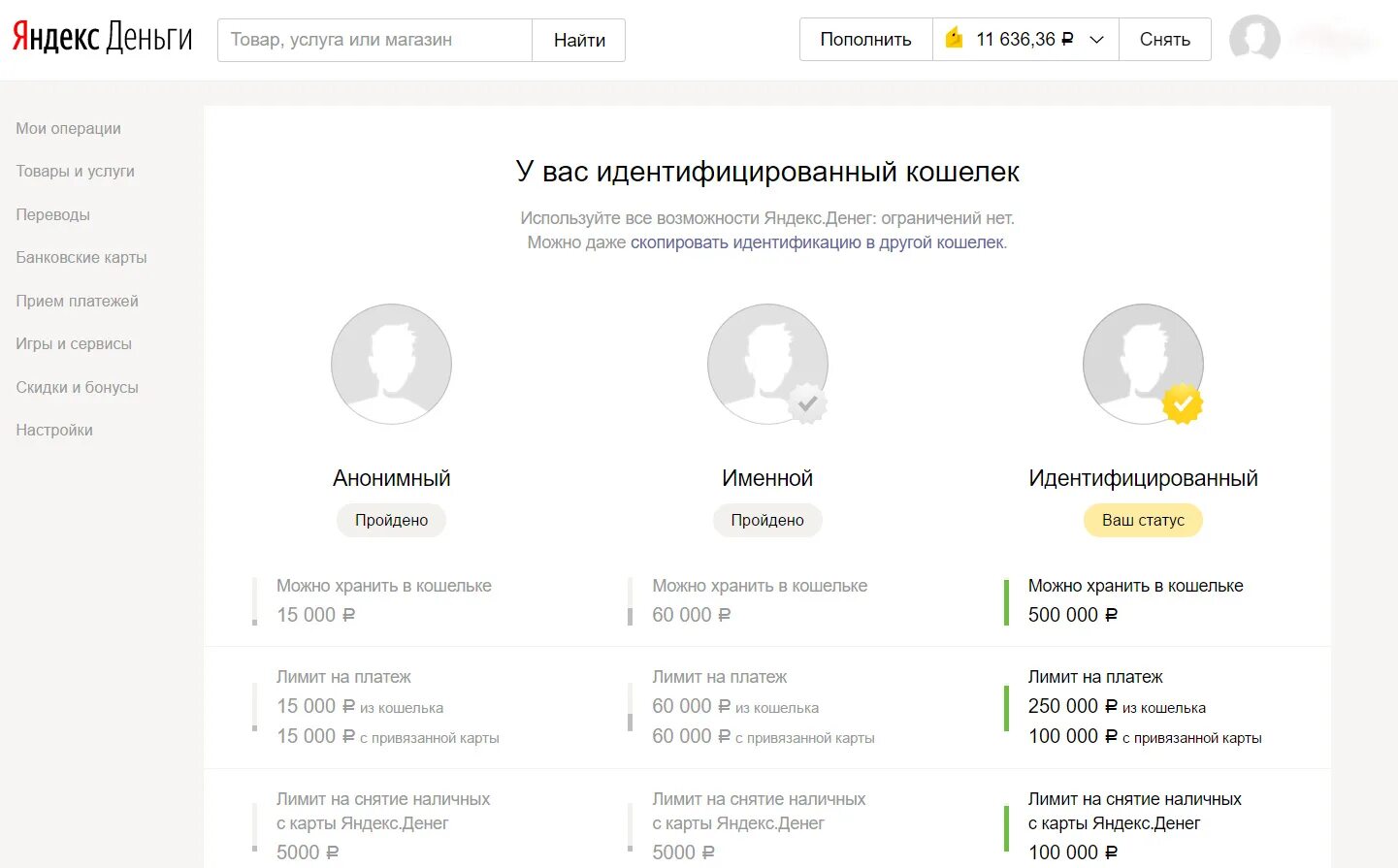Click the Найти search button
1398x868 pixels.
point(579,40)
